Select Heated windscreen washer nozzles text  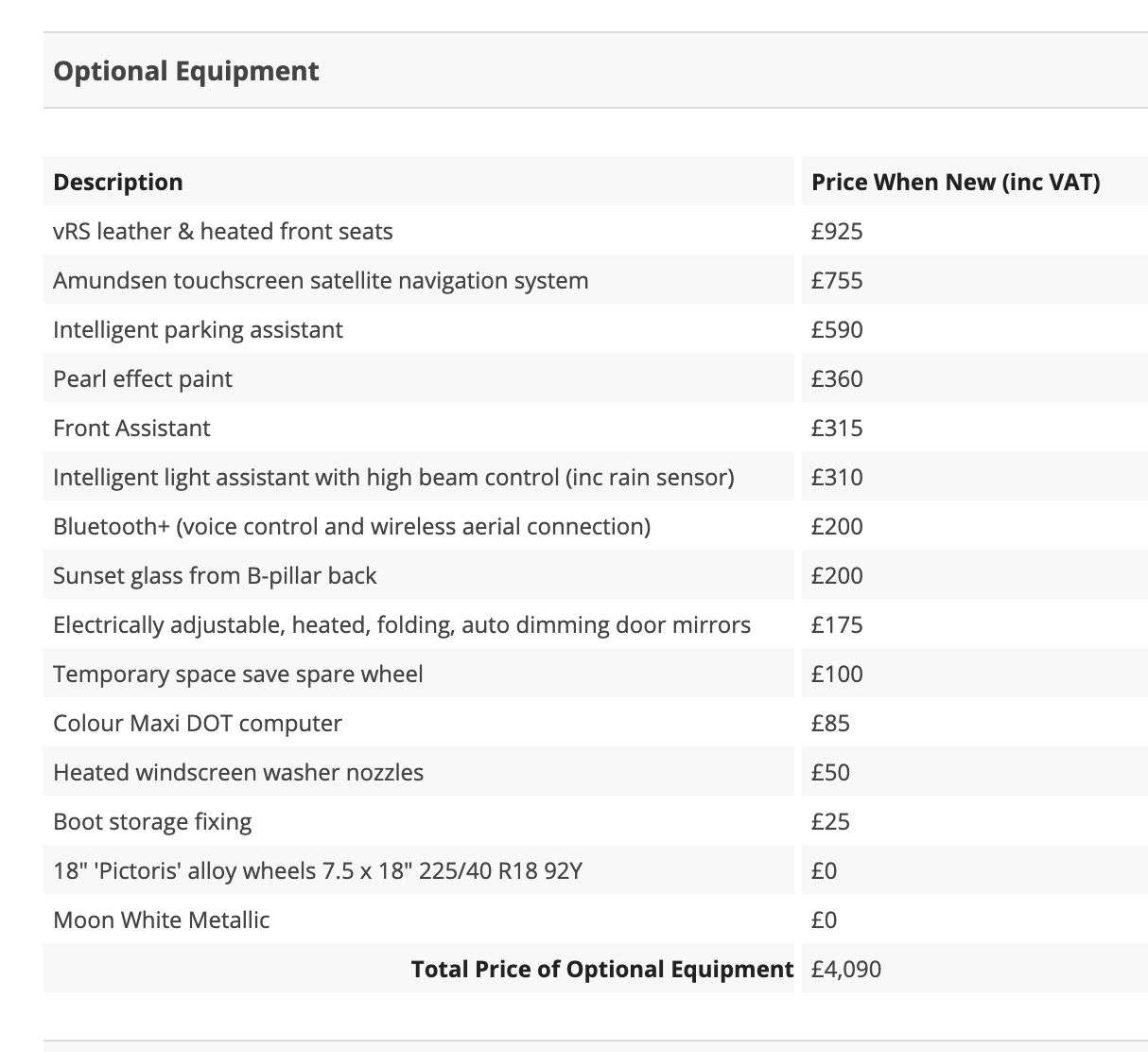click(238, 773)
